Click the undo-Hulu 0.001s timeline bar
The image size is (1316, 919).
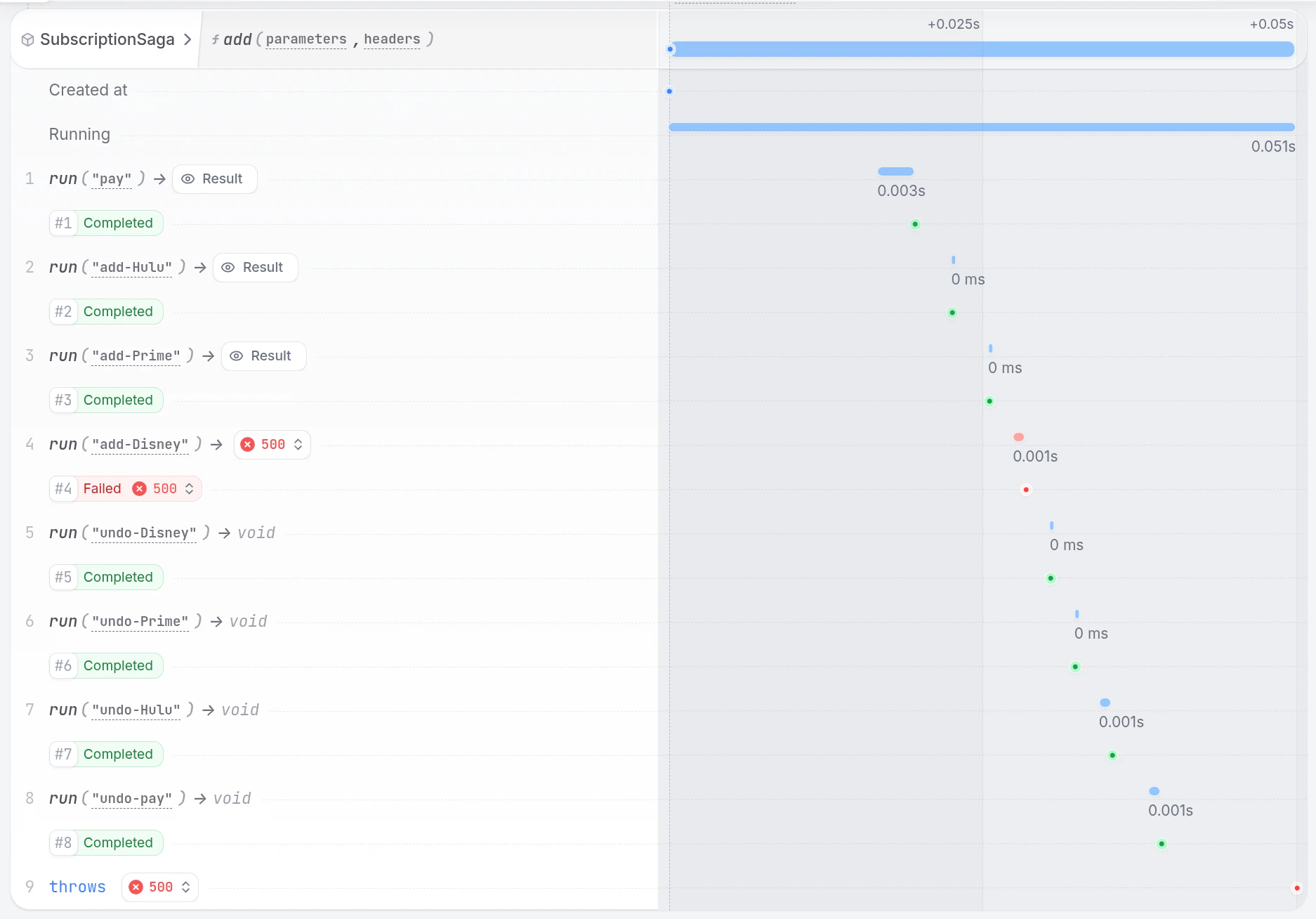point(1105,703)
